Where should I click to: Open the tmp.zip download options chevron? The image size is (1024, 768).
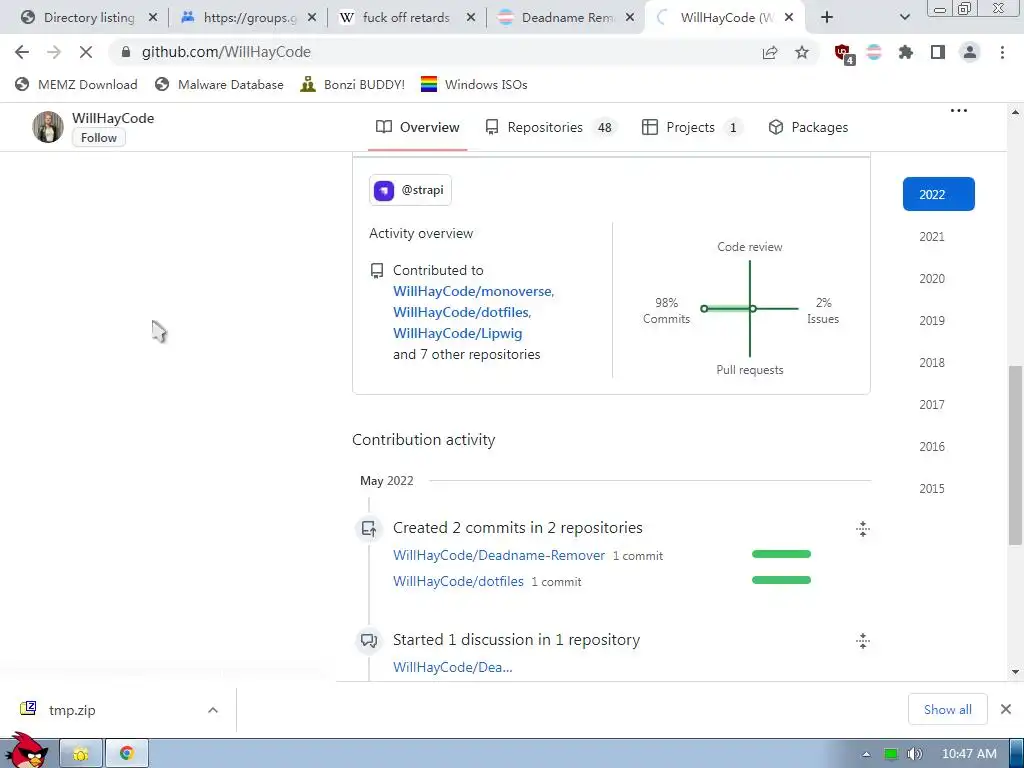(x=213, y=710)
